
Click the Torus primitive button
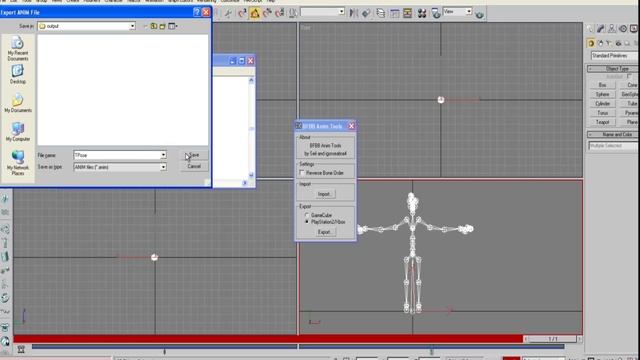click(602, 113)
